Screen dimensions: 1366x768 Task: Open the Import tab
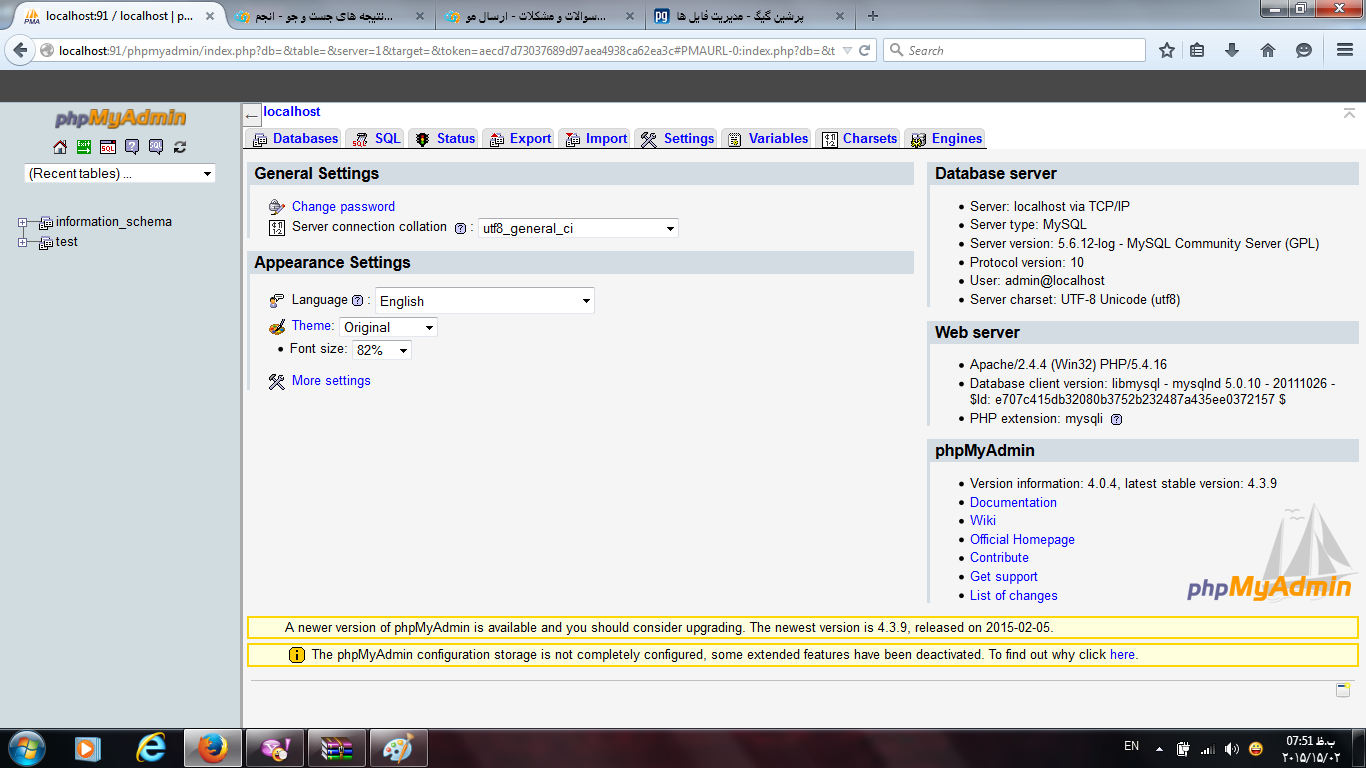click(x=595, y=139)
